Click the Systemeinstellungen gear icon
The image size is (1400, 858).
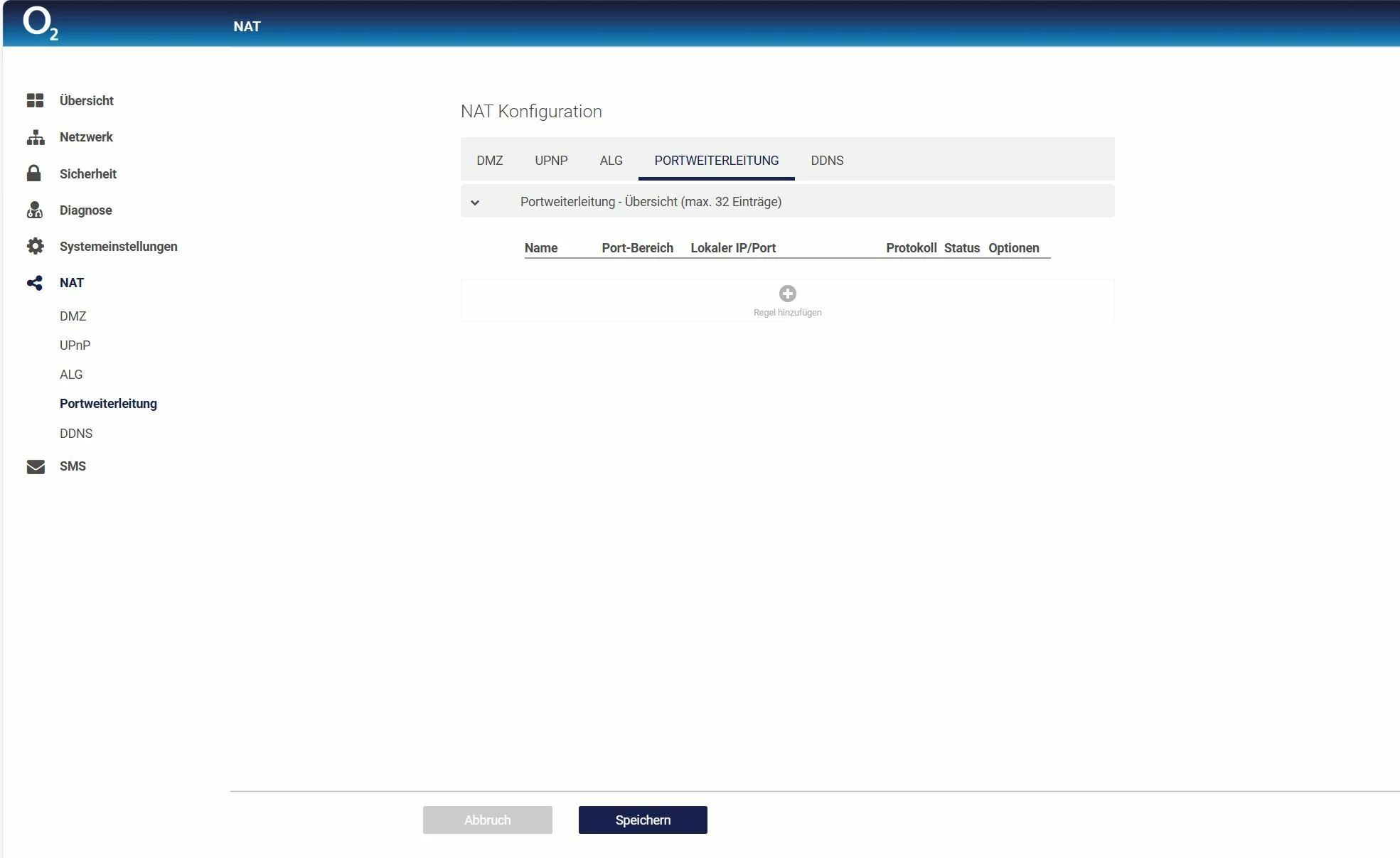[x=35, y=246]
